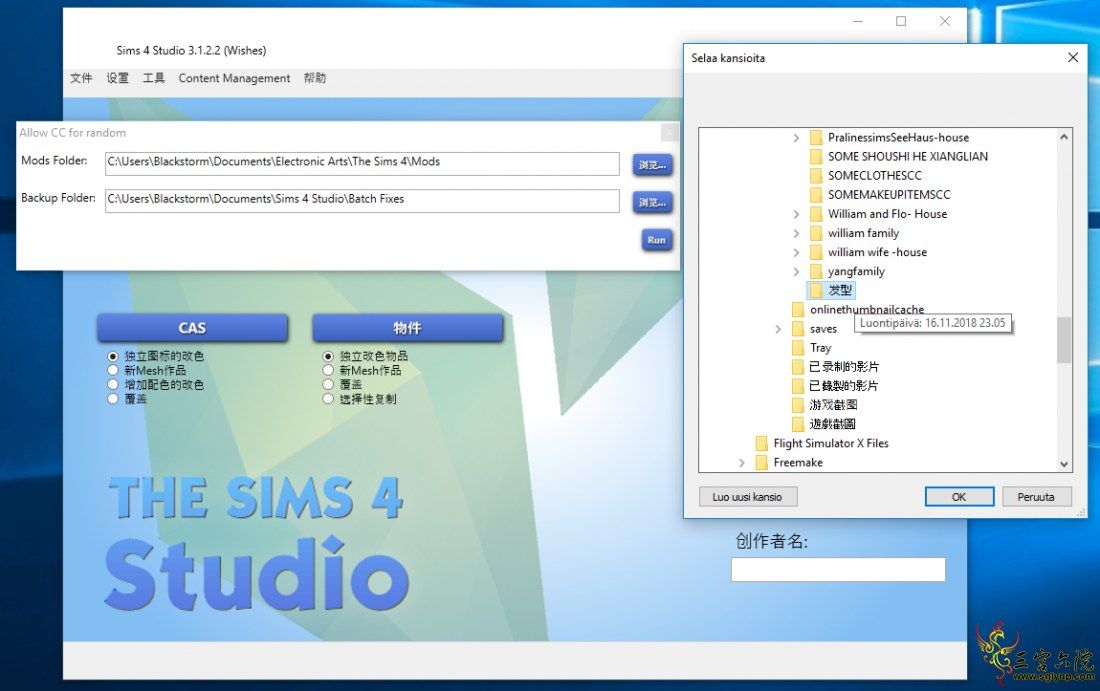Confirm folder selection with OK
This screenshot has height=691, width=1100.
click(x=959, y=497)
